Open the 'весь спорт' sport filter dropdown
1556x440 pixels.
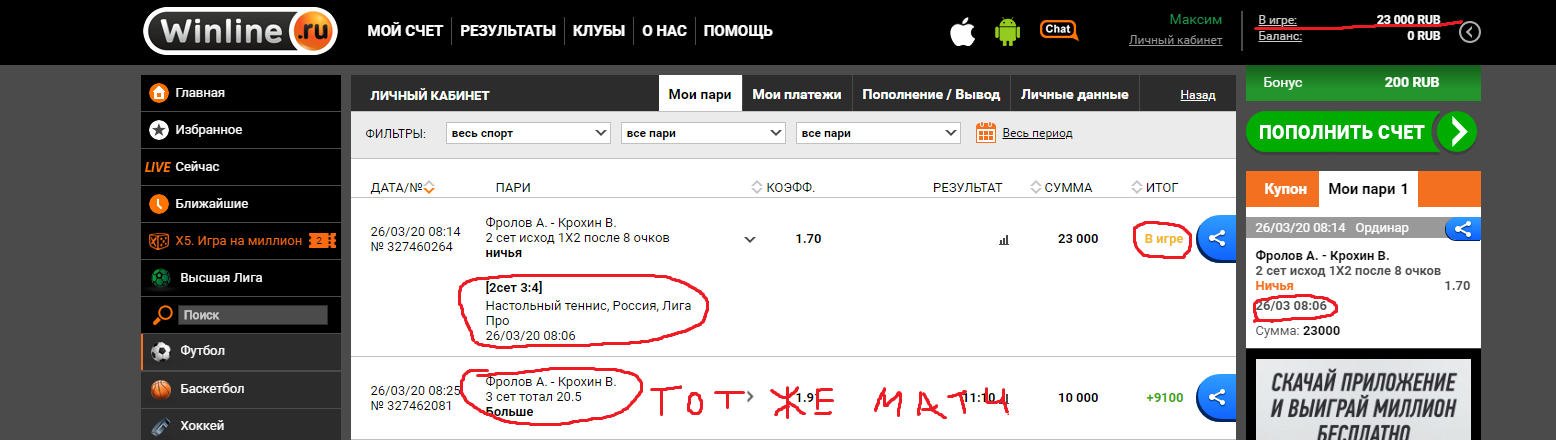(x=528, y=133)
